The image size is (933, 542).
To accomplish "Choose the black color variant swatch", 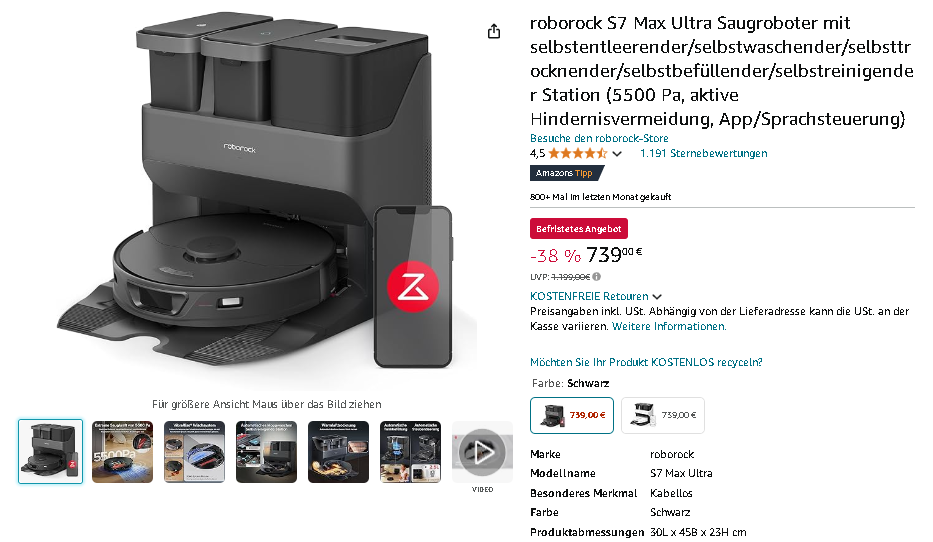I will [572, 415].
